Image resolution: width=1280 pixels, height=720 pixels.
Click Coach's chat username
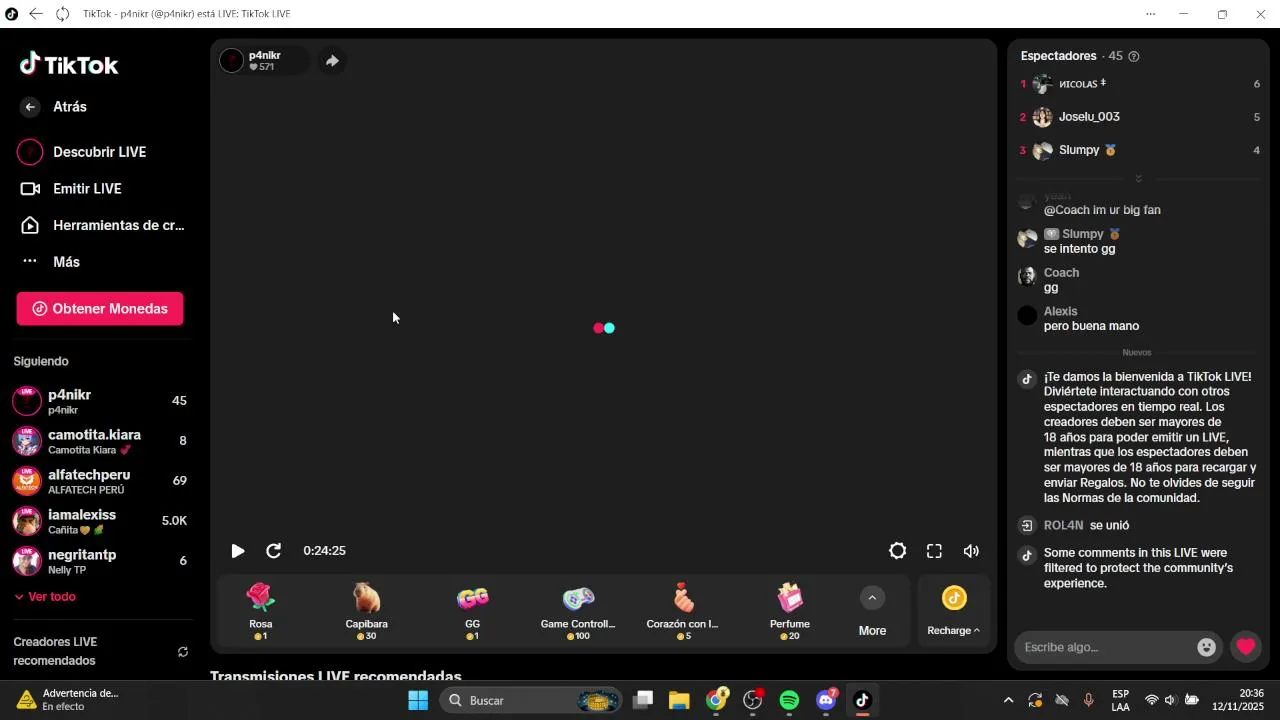pos(1061,273)
